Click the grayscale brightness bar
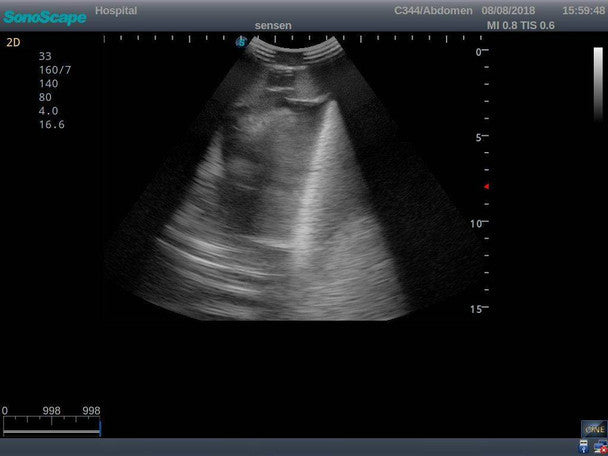Image resolution: width=608 pixels, height=456 pixels. pyautogui.click(x=598, y=84)
